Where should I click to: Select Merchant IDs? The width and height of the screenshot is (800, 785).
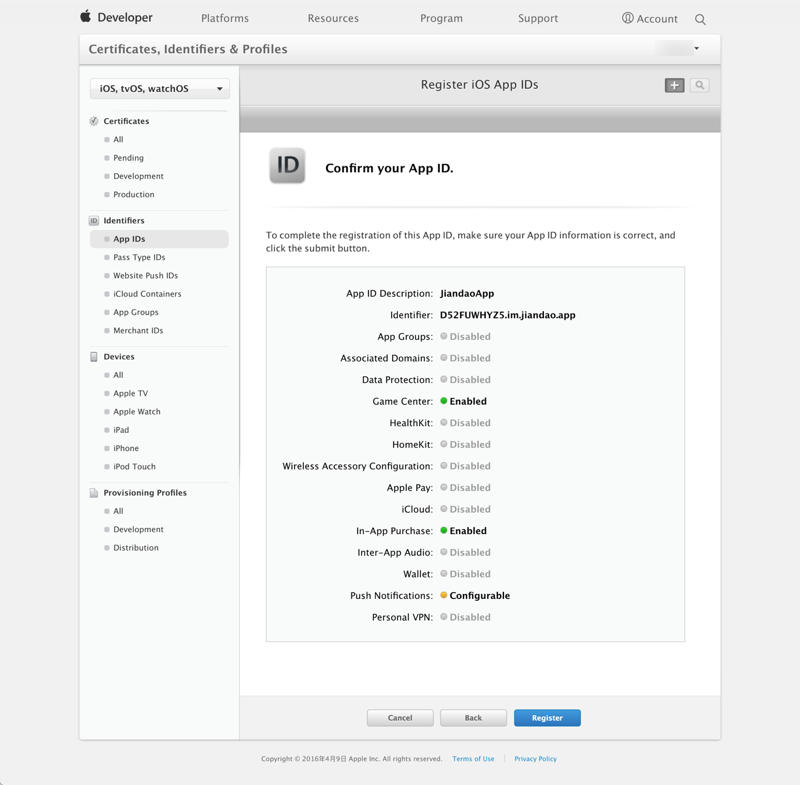pos(138,331)
